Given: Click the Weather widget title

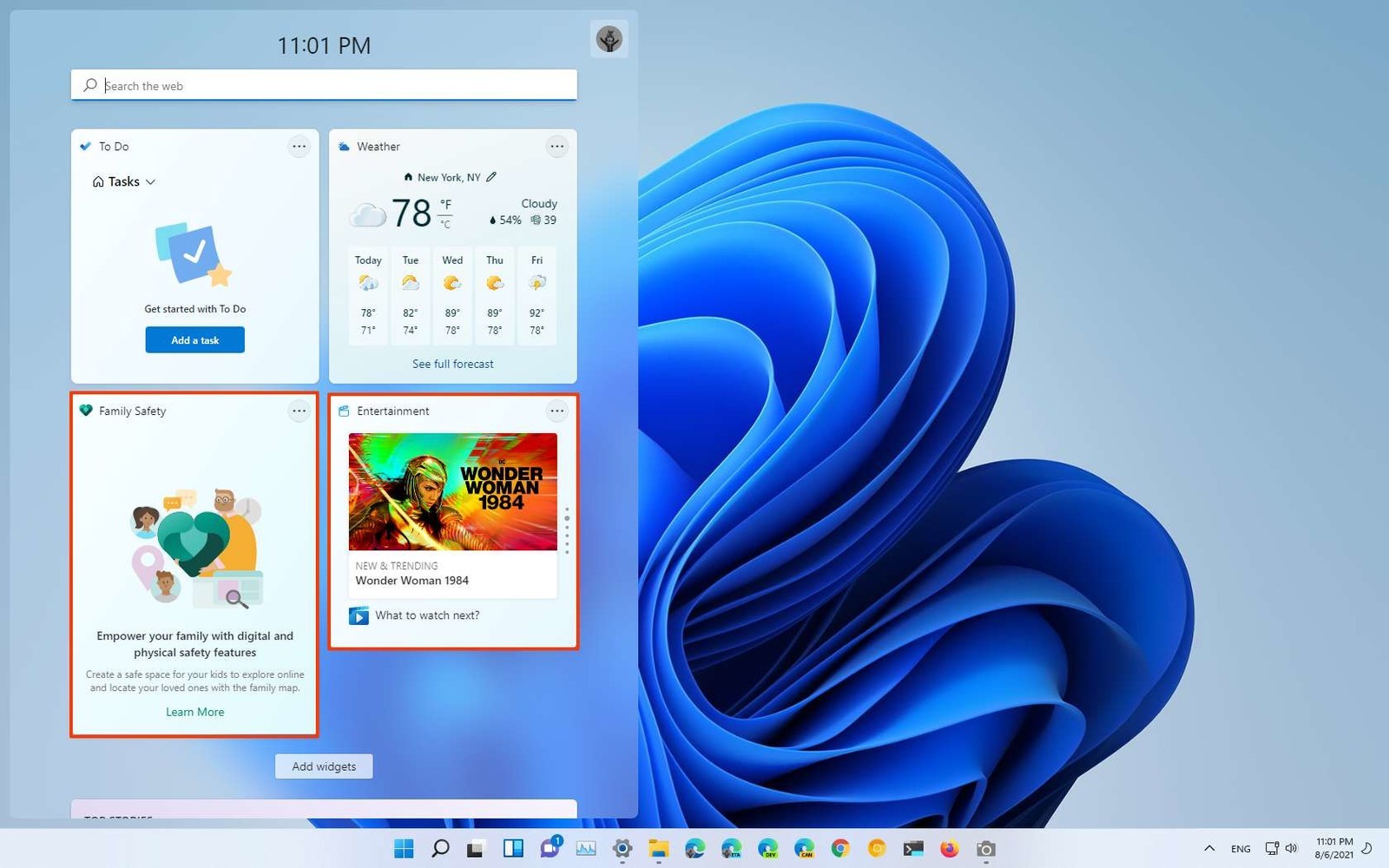Looking at the screenshot, I should point(379,147).
